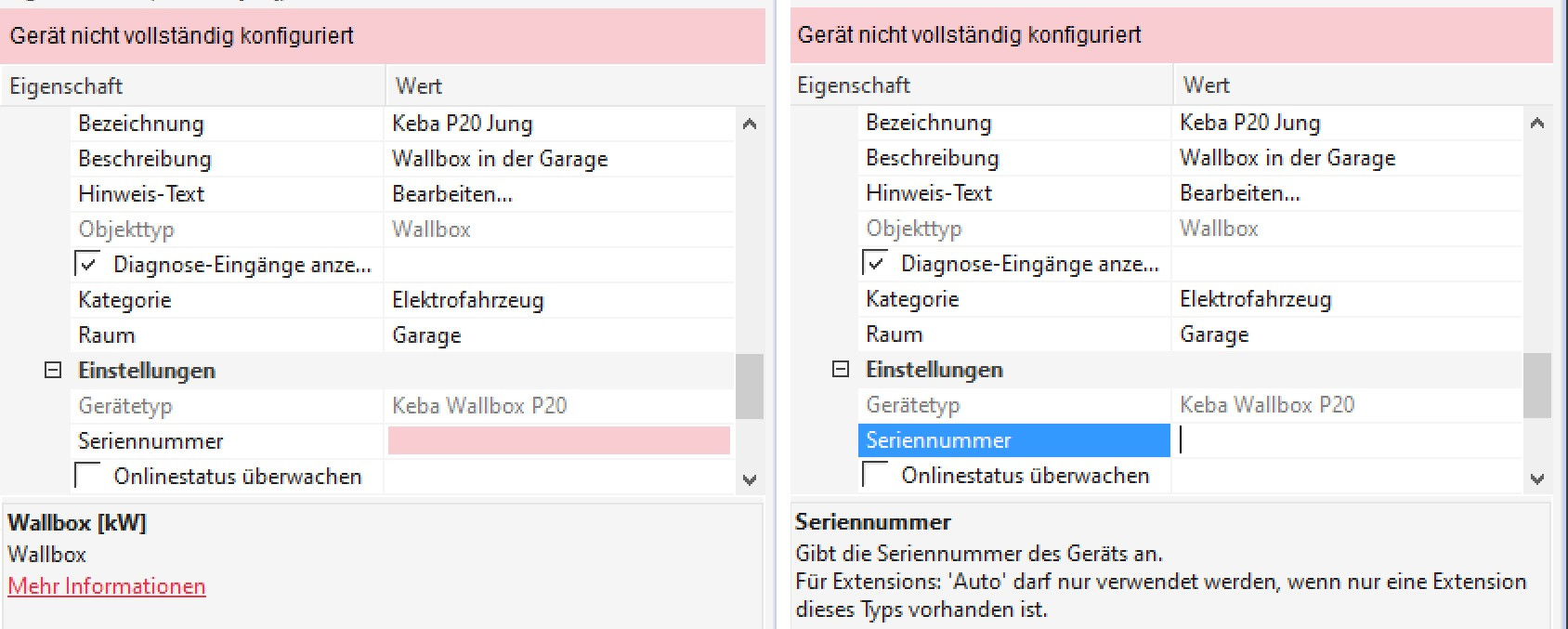The width and height of the screenshot is (1568, 629).
Task: Click Keba Wallbox P20 value, right panel
Action: tap(1267, 404)
